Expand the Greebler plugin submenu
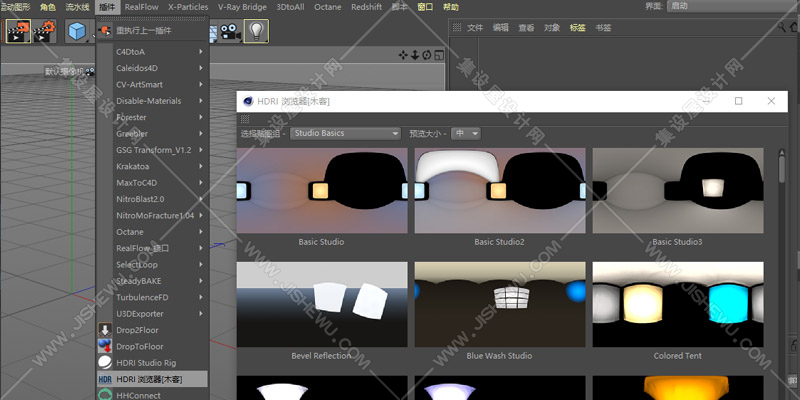Screen dimensions: 800x400 tap(152, 134)
